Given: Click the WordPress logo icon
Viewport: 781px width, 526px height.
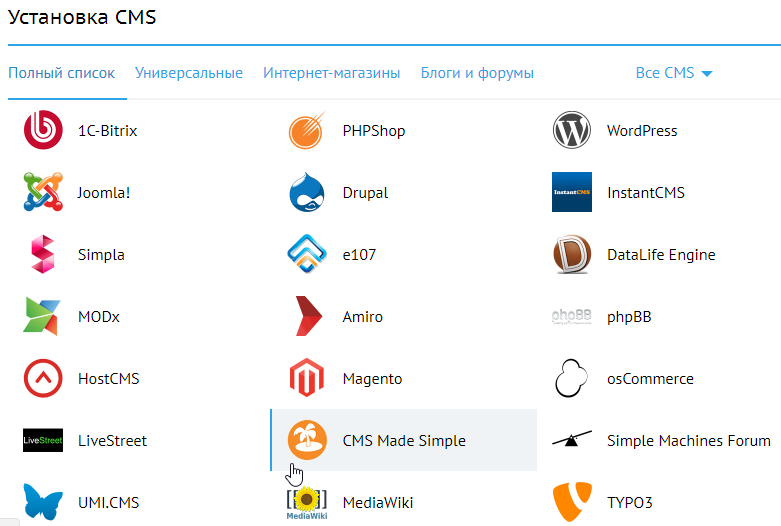Looking at the screenshot, I should 572,130.
